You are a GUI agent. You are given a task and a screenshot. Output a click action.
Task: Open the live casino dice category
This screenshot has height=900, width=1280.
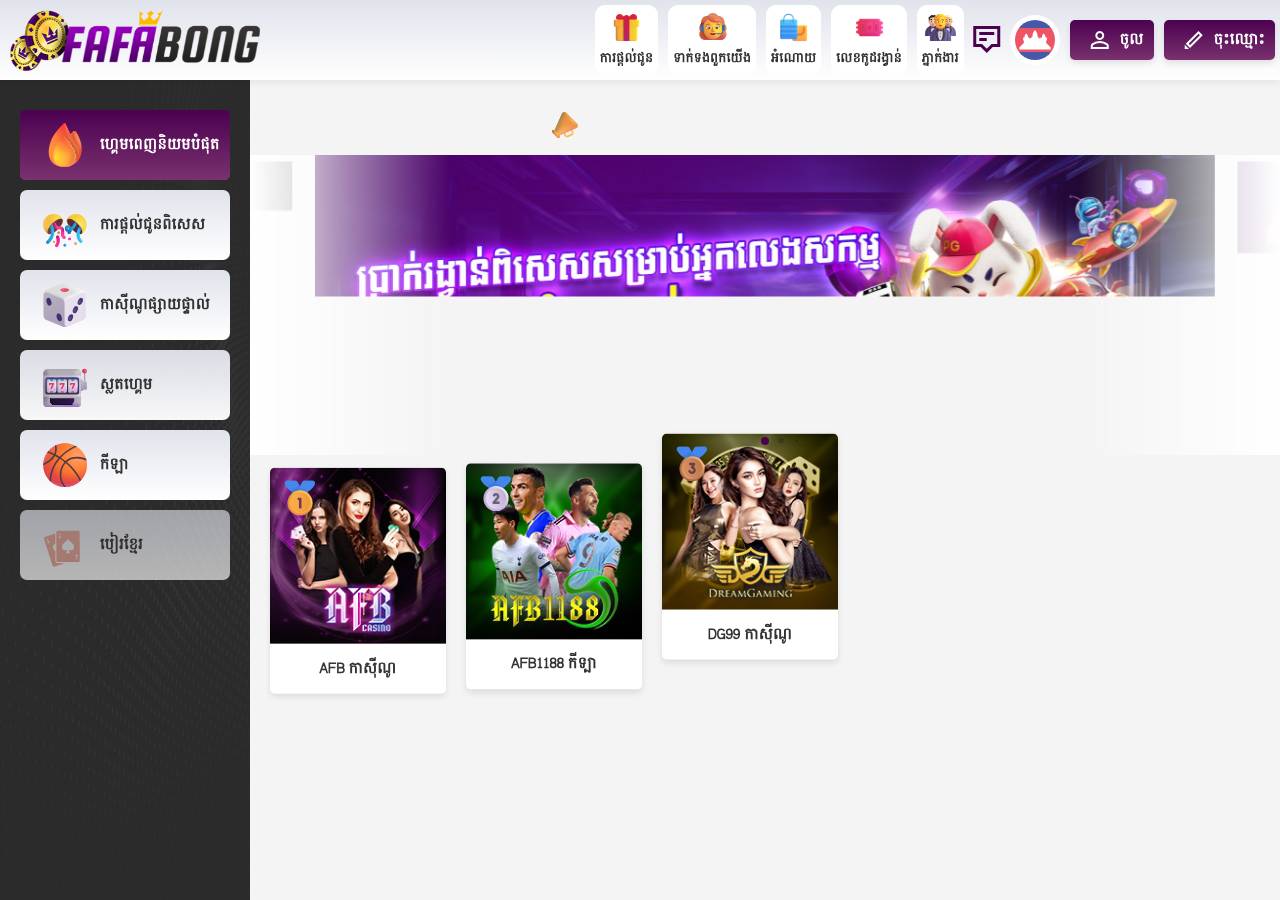coord(125,305)
